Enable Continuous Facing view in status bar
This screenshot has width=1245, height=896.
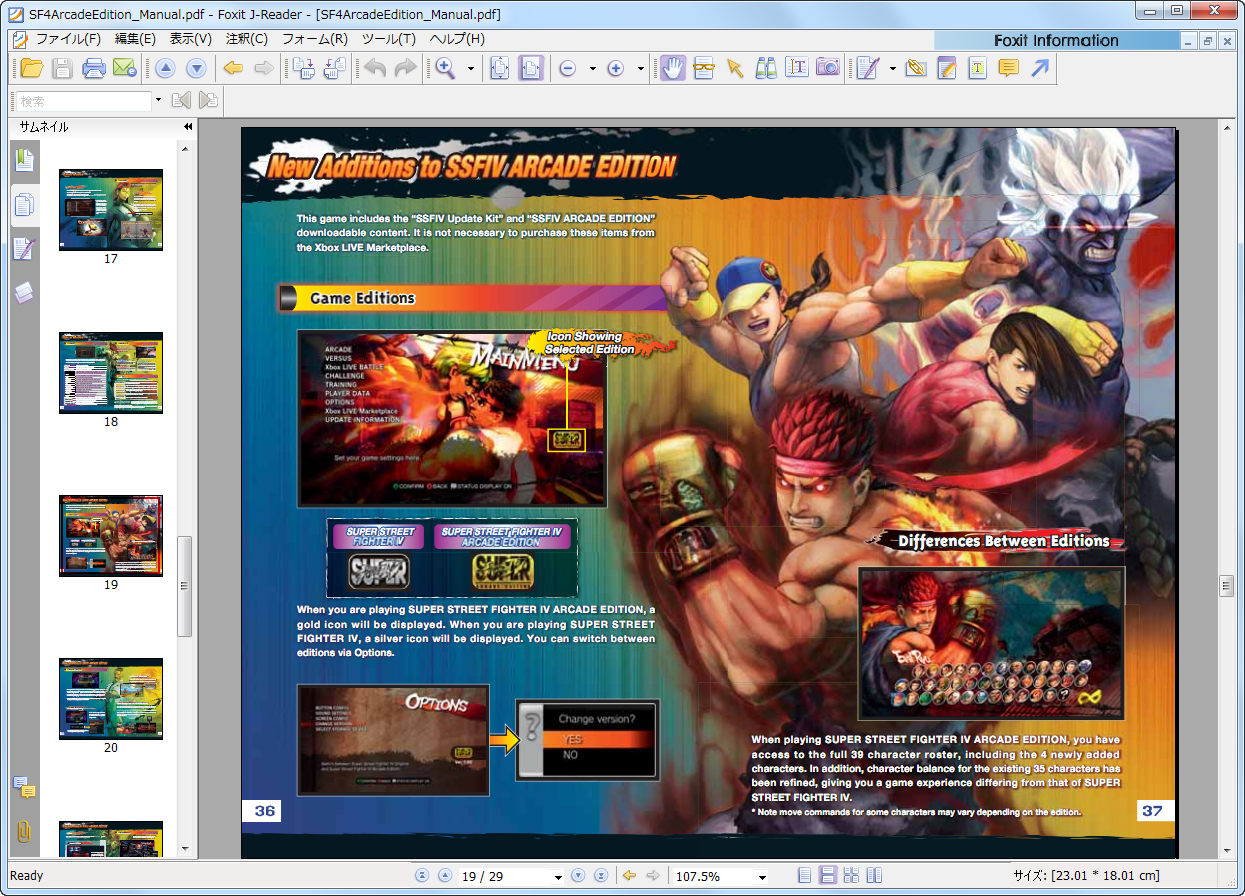coord(851,876)
